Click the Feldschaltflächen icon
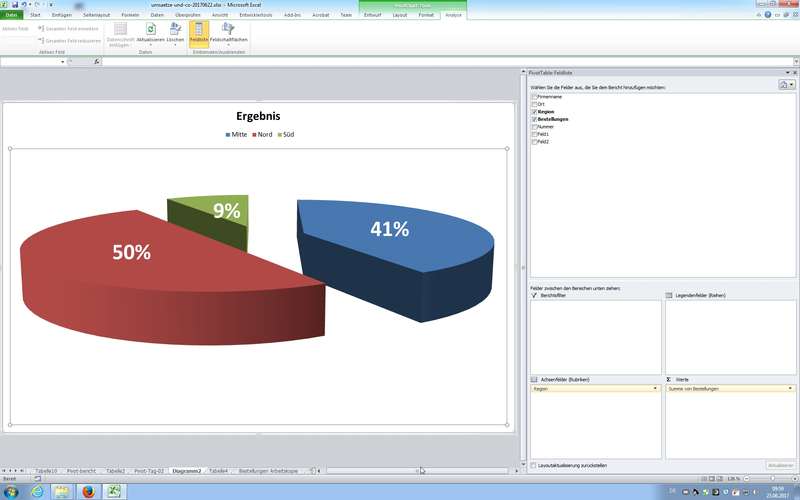The height and width of the screenshot is (500, 800). click(229, 29)
